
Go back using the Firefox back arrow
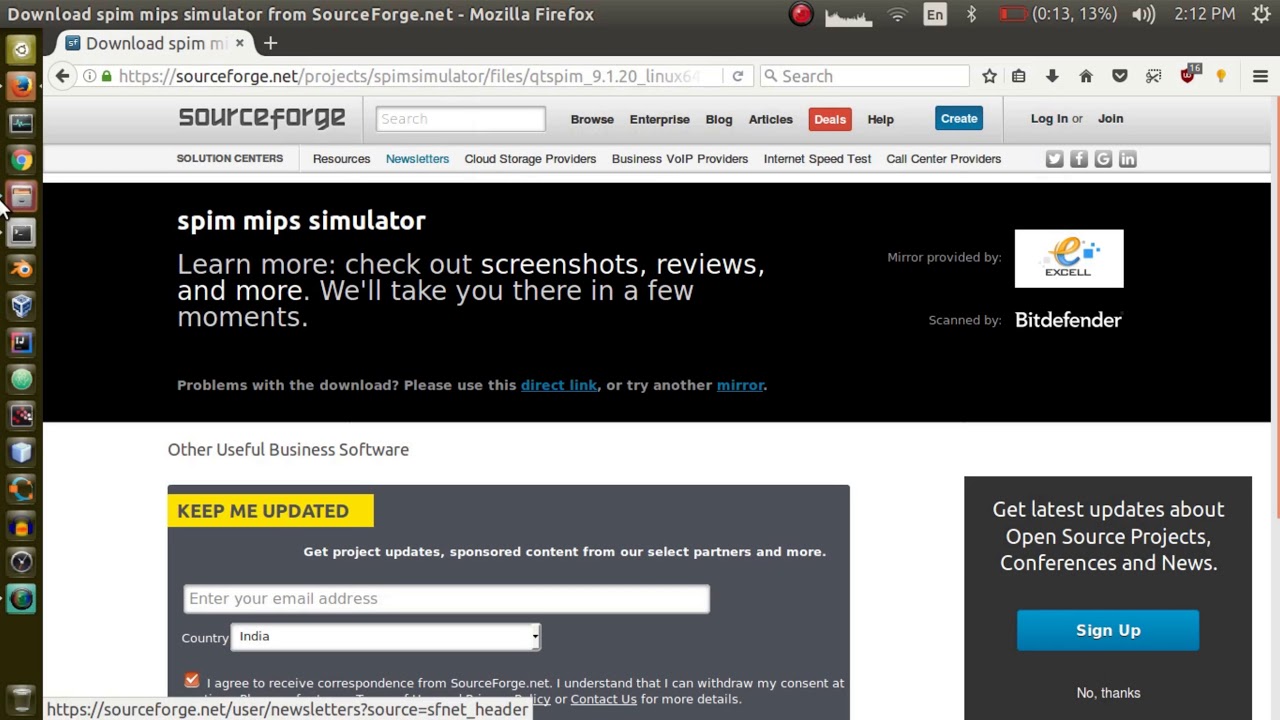[x=62, y=76]
